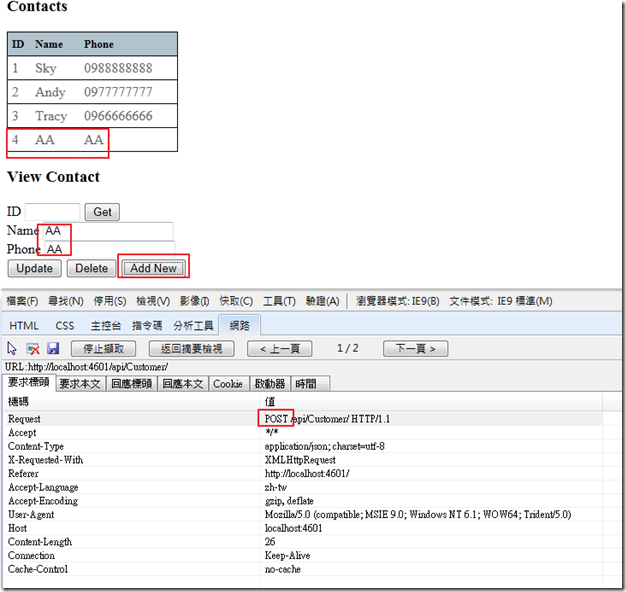Click the Content-Length header label
The image size is (626, 592).
[x=40, y=542]
